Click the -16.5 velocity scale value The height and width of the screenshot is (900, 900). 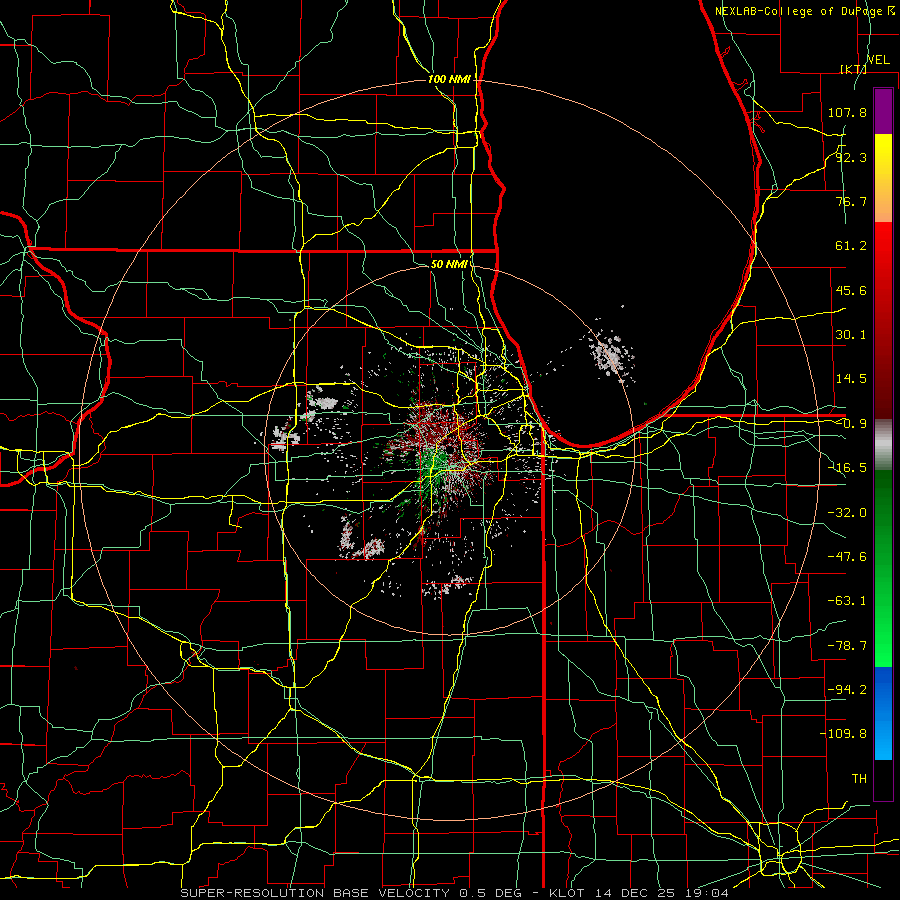[x=847, y=468]
